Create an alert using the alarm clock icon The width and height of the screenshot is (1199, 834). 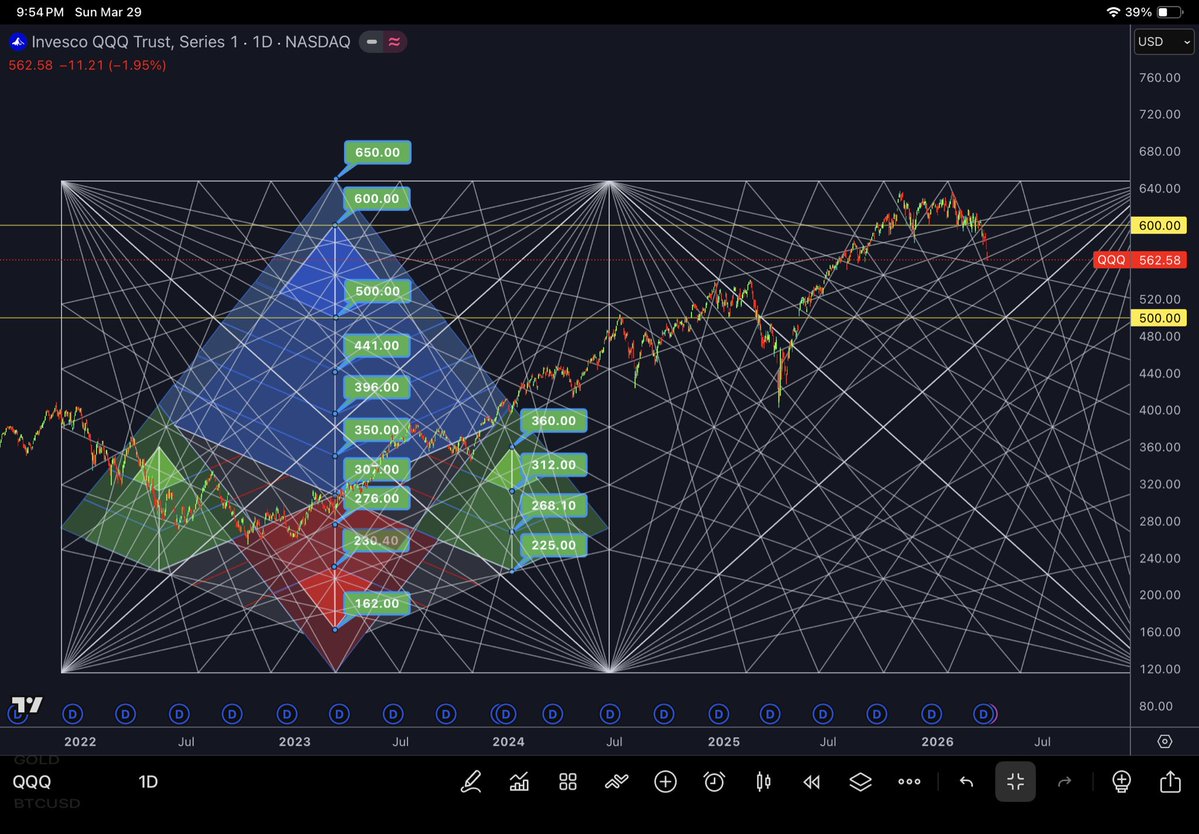coord(713,782)
